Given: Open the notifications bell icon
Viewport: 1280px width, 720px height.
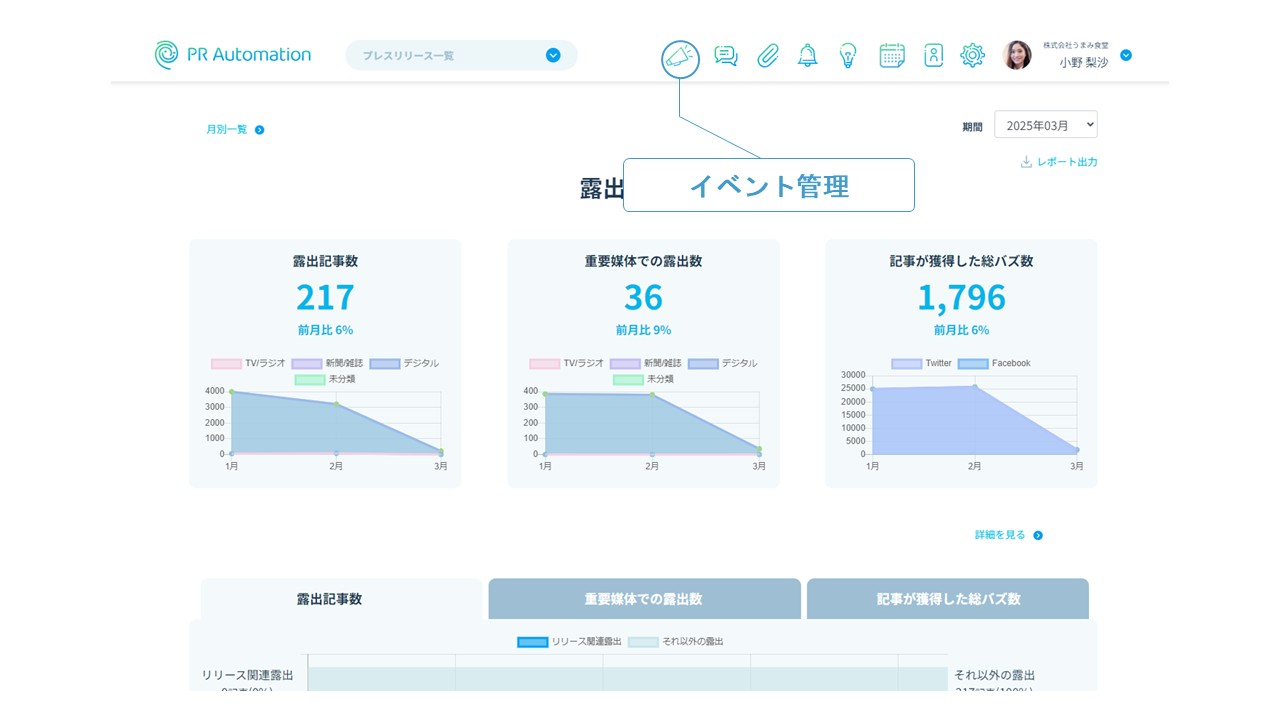Looking at the screenshot, I should coord(807,56).
